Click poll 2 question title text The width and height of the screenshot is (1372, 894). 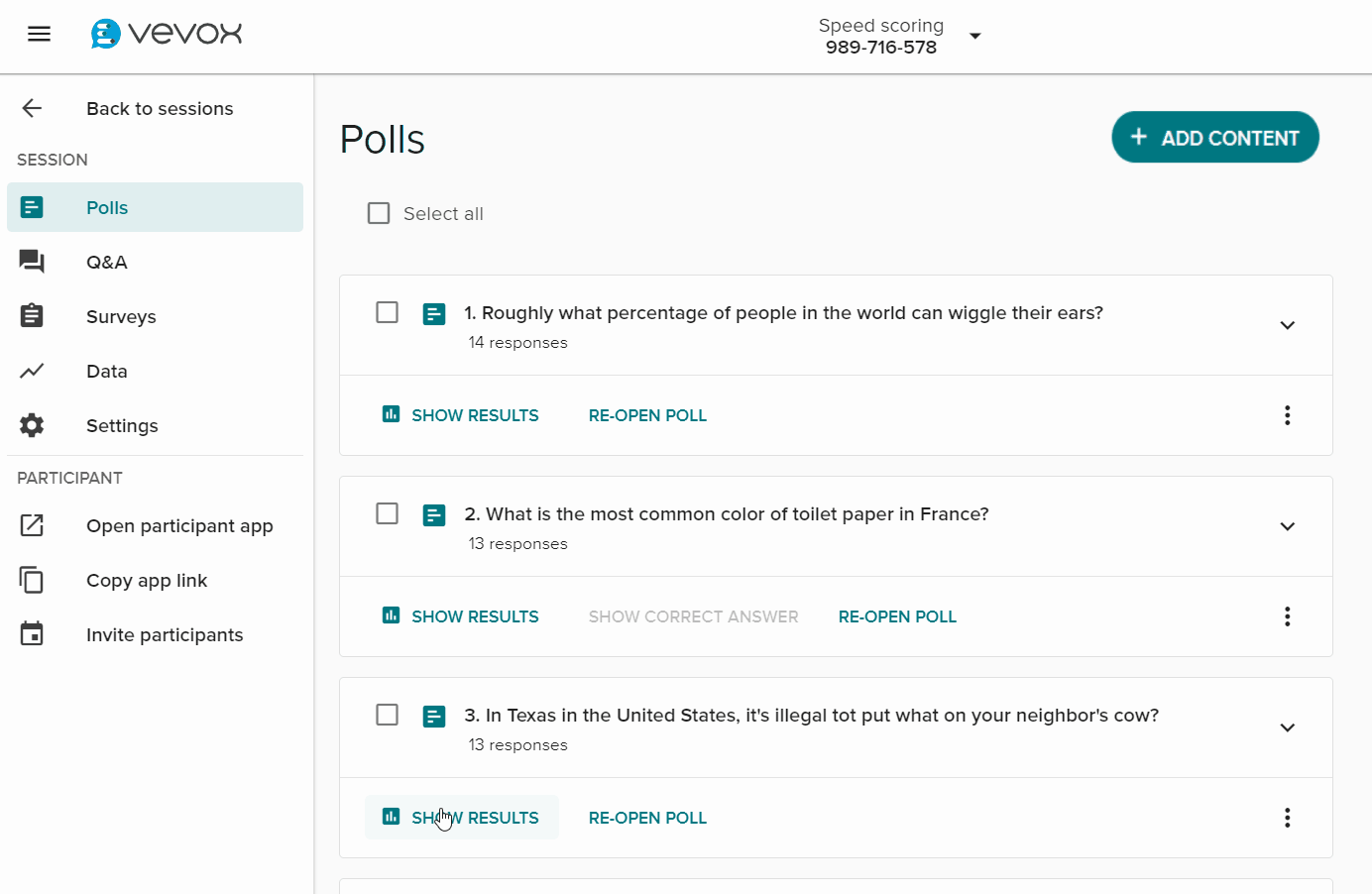[727, 514]
